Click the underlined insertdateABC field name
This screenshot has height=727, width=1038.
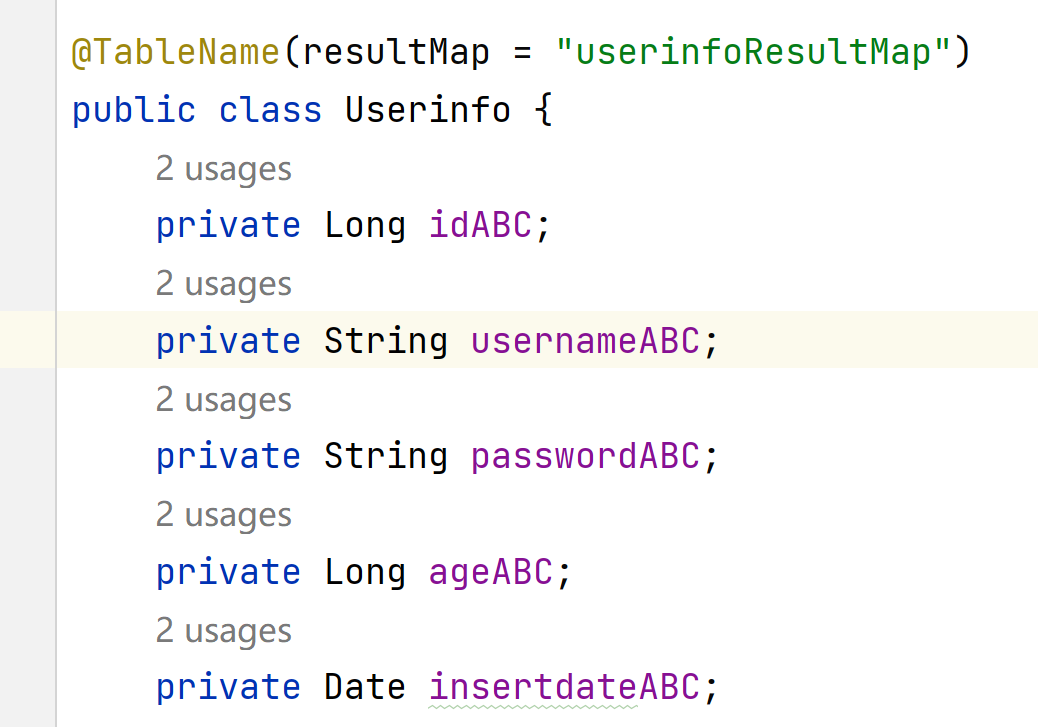click(x=563, y=688)
